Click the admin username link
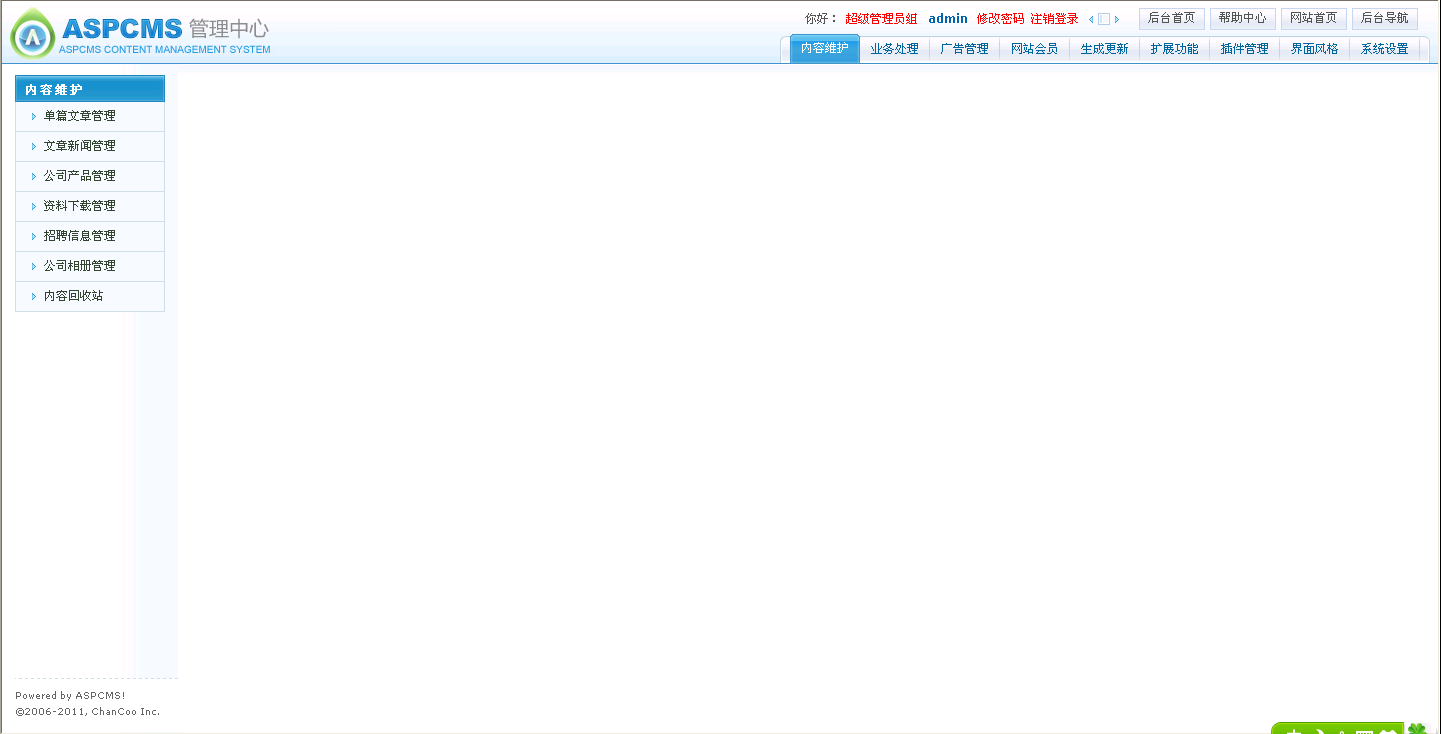The image size is (1441, 734). click(x=947, y=18)
